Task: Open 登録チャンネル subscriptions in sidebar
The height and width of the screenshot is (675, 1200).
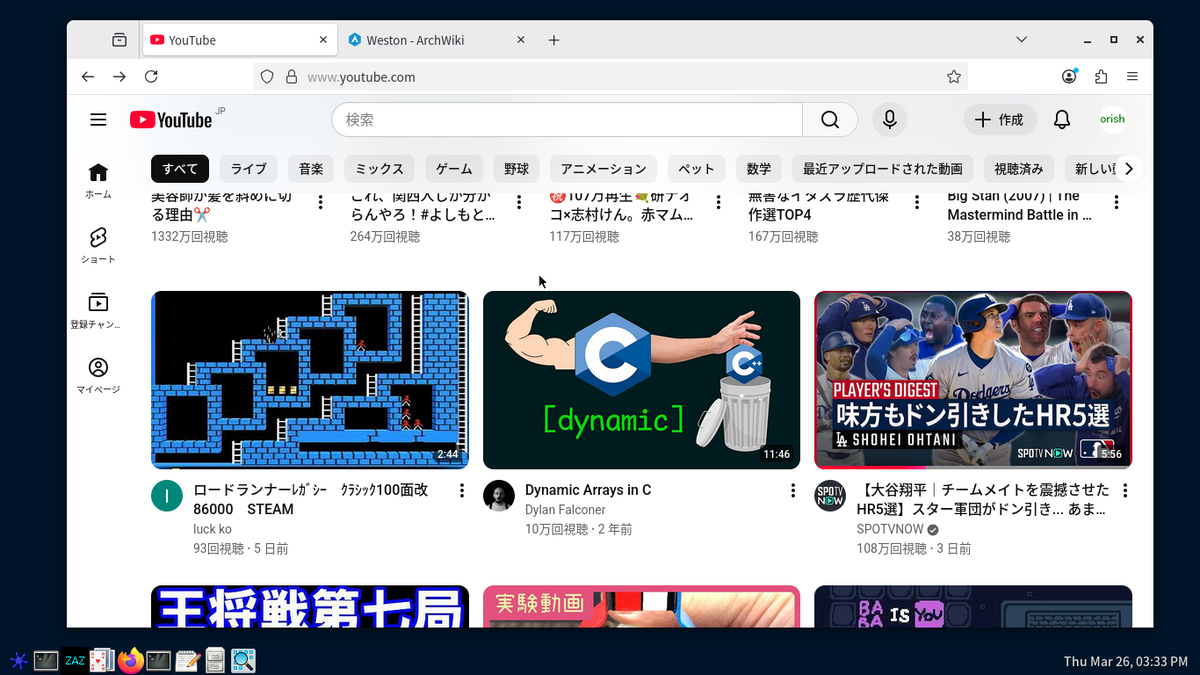Action: 98,311
